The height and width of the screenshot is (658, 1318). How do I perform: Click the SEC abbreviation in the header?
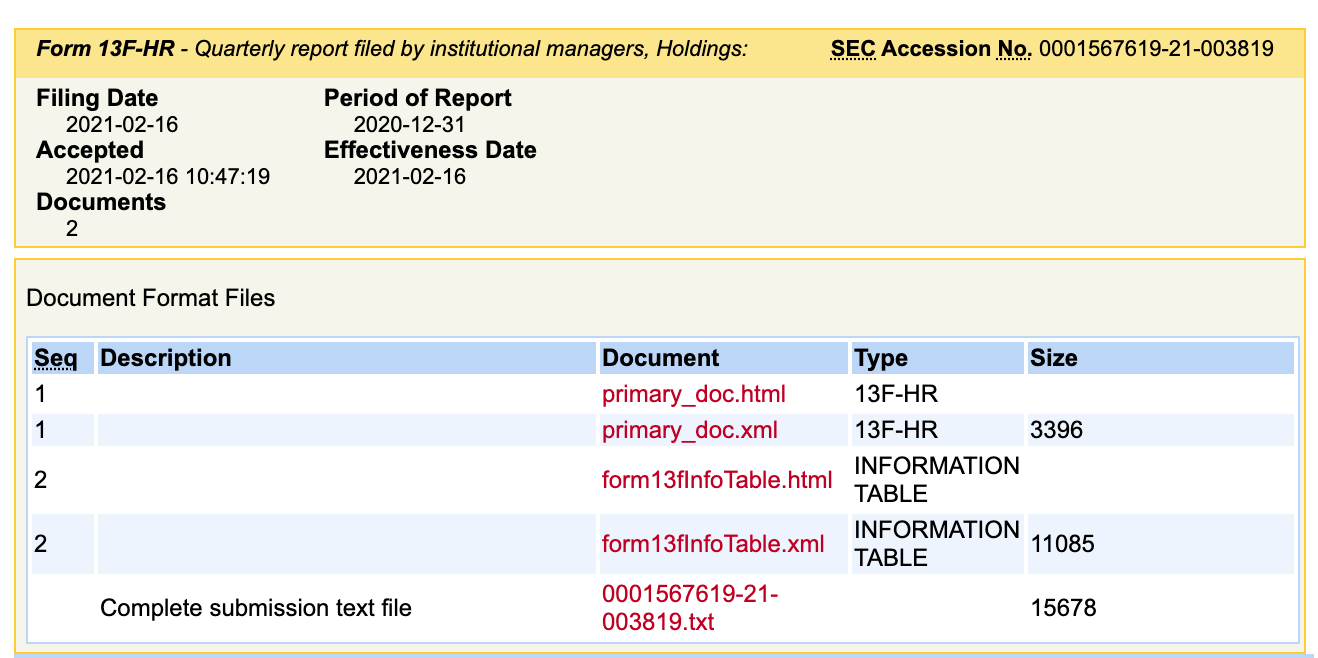853,49
